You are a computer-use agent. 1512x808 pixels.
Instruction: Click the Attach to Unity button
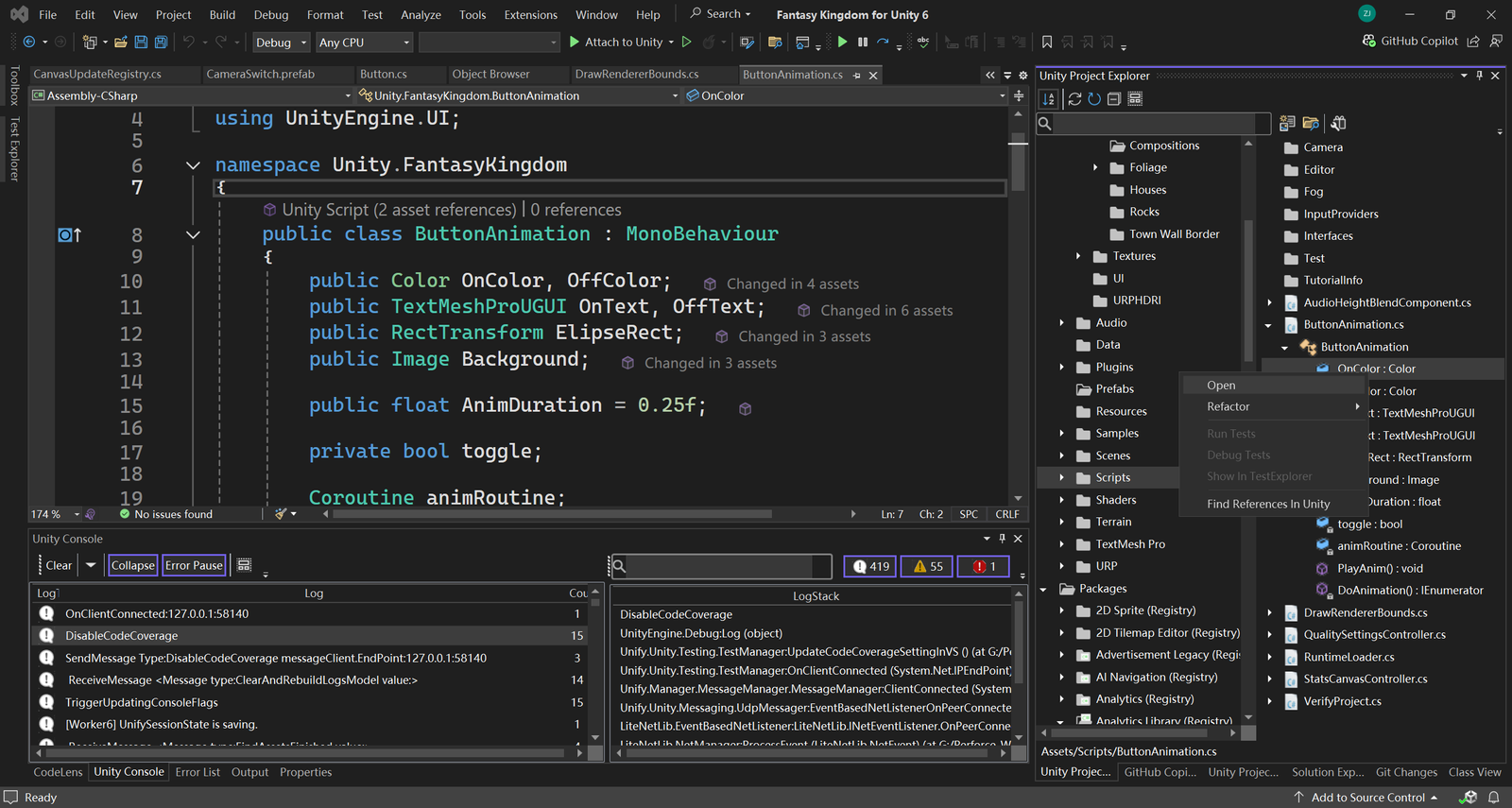[615, 43]
